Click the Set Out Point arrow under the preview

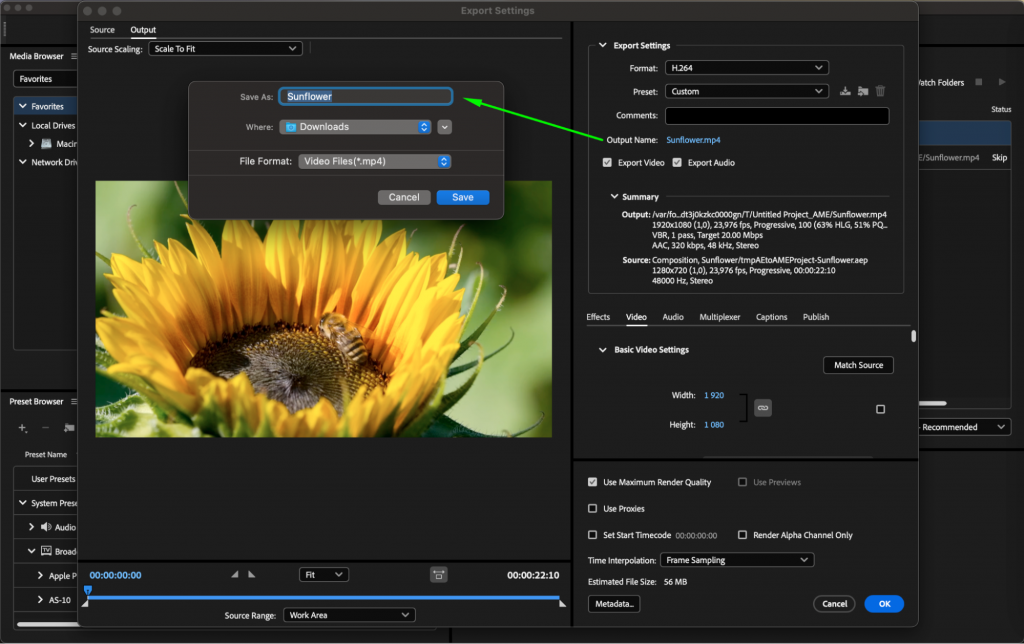point(252,574)
